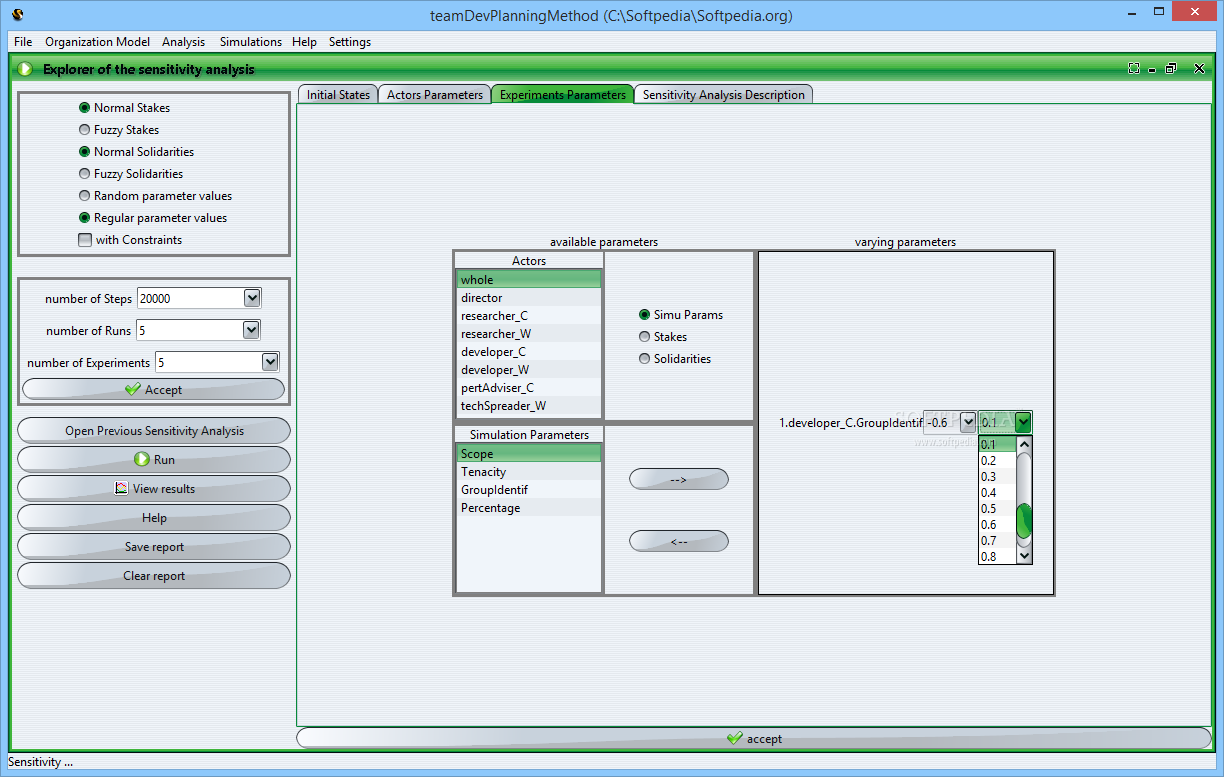1224x777 pixels.
Task: Select 'developer_W' in the Actors list
Action: 529,370
